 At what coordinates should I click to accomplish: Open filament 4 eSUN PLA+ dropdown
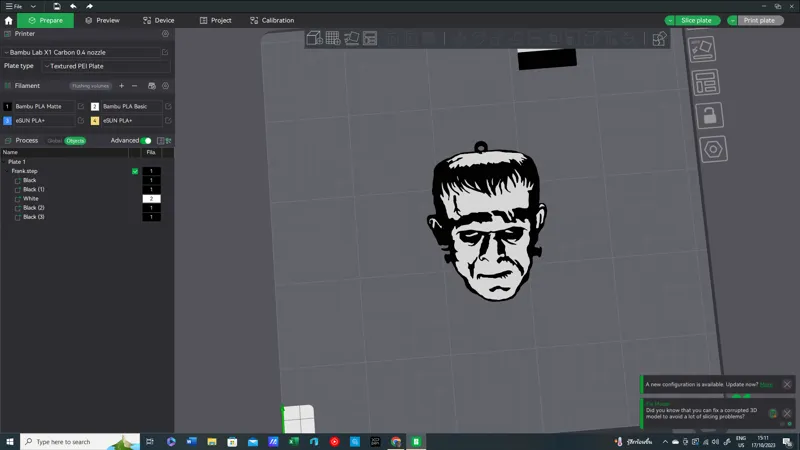(132, 120)
